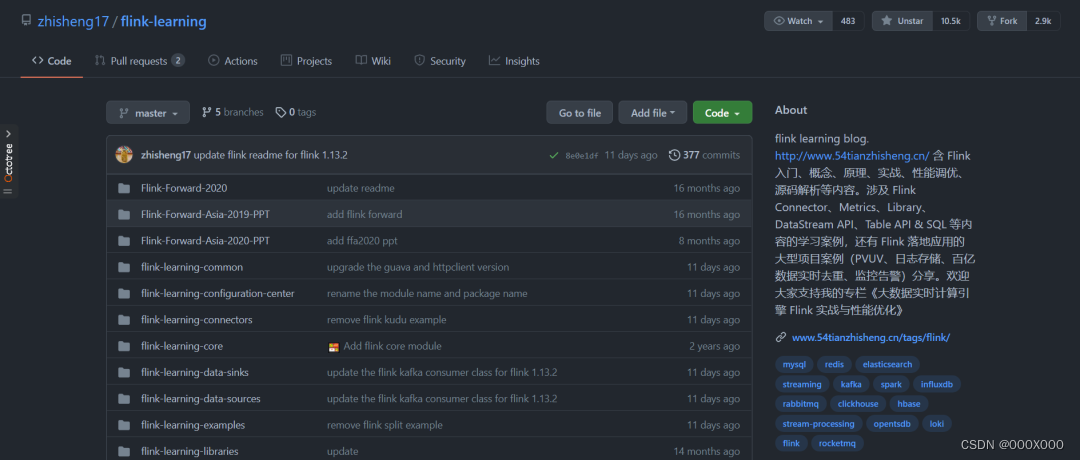Open the flink-learning-libraries folder
The height and width of the screenshot is (460, 1080).
point(189,451)
